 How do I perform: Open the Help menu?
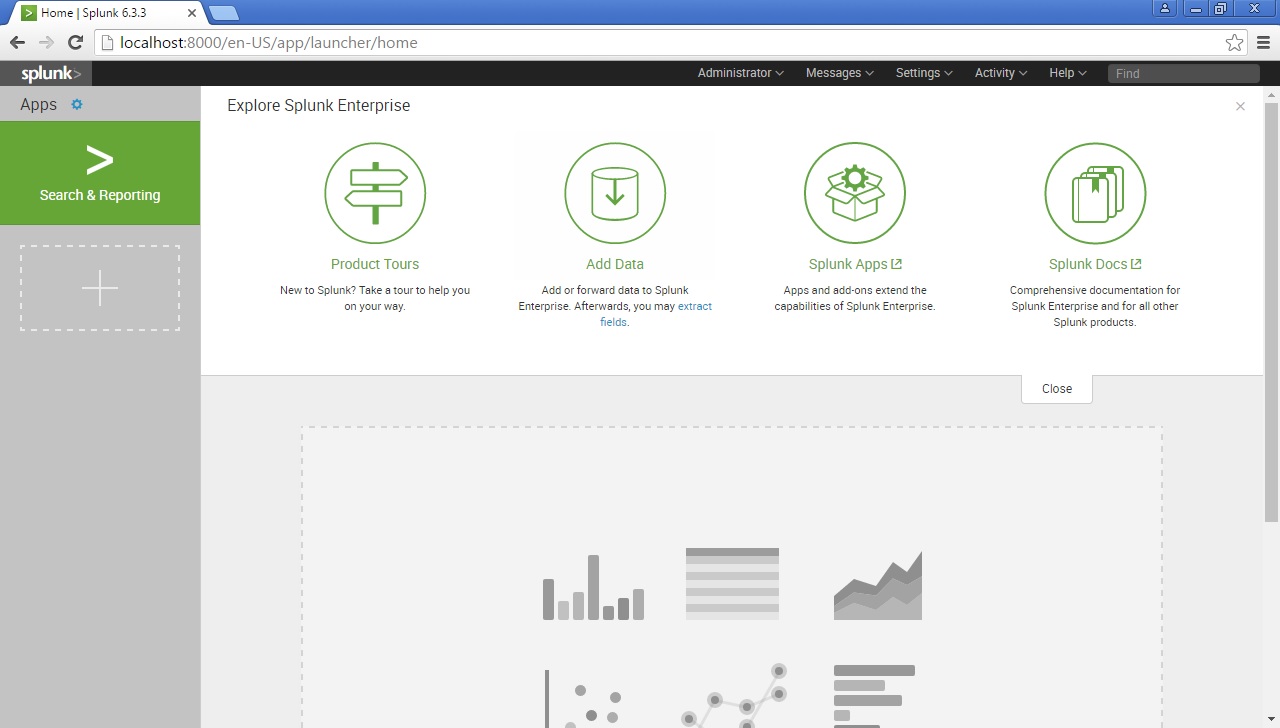point(1066,72)
